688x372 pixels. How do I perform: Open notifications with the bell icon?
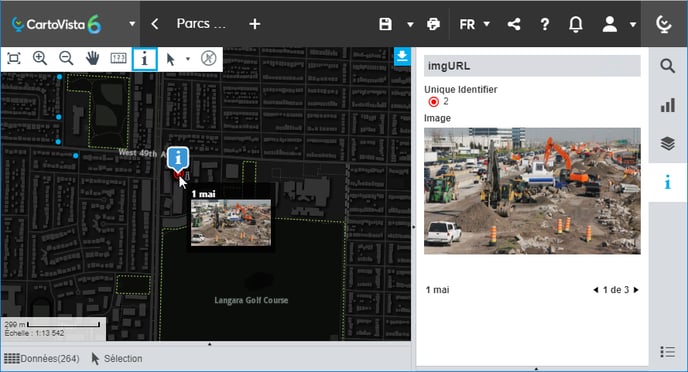pyautogui.click(x=576, y=24)
